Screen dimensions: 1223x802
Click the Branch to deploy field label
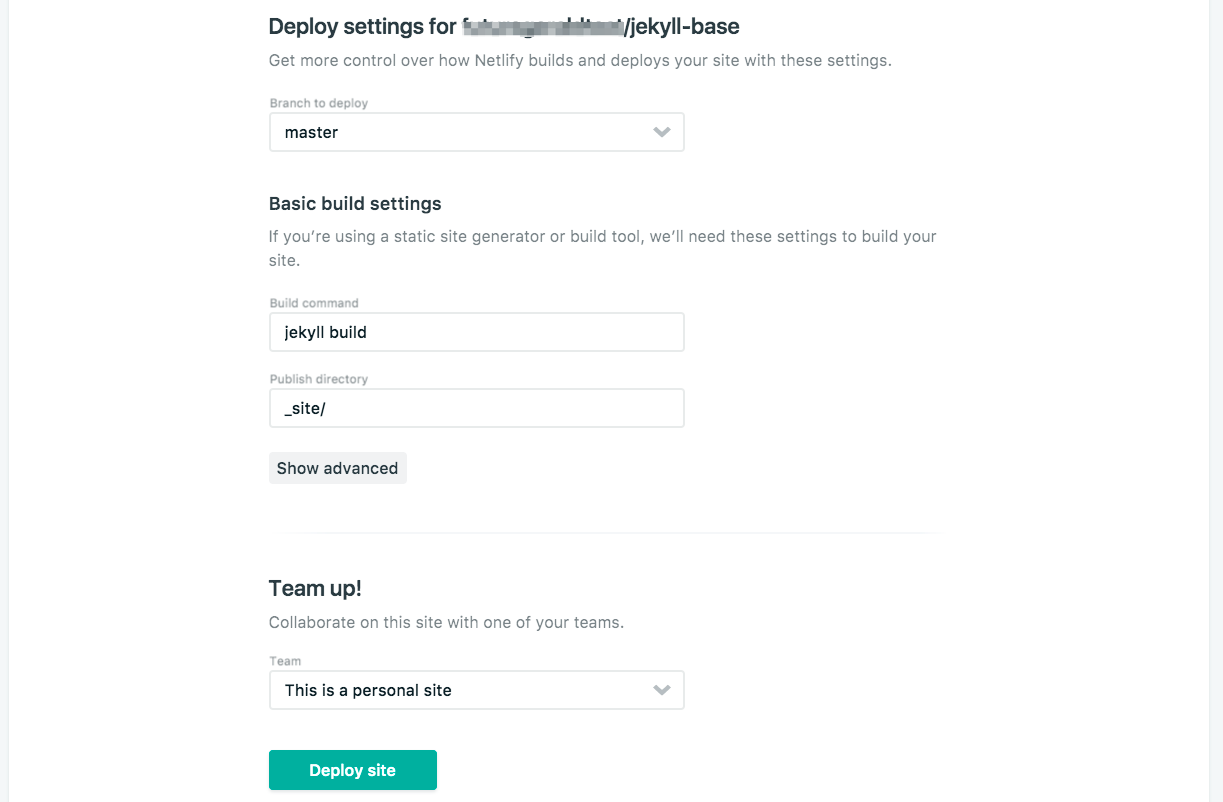pos(319,103)
